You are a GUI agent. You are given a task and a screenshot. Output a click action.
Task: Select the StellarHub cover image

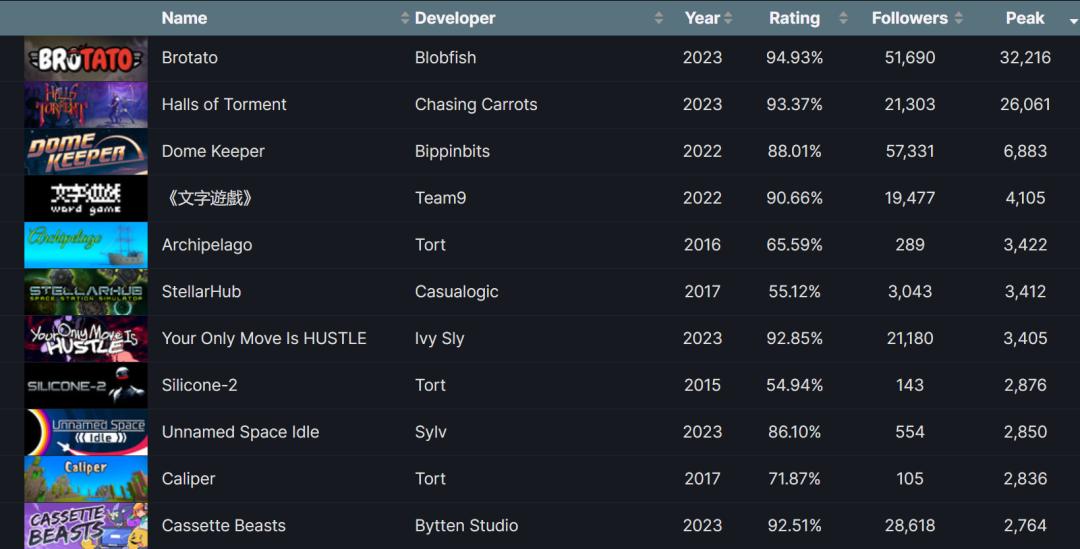[x=85, y=292]
